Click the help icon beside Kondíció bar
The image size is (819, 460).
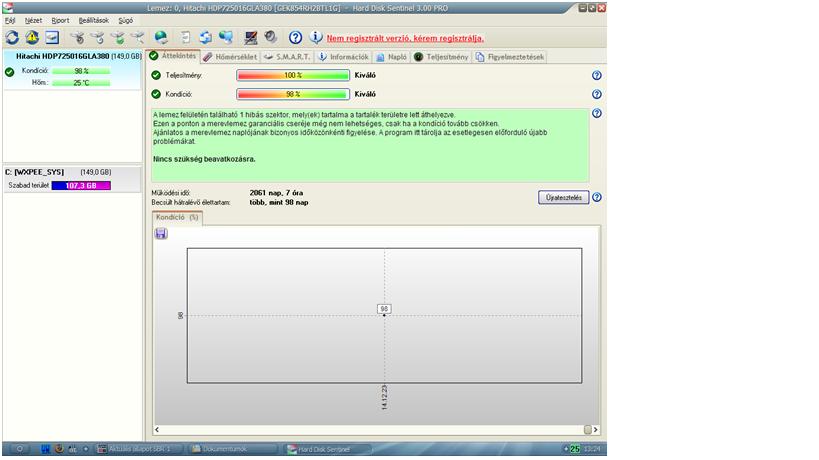[596, 94]
